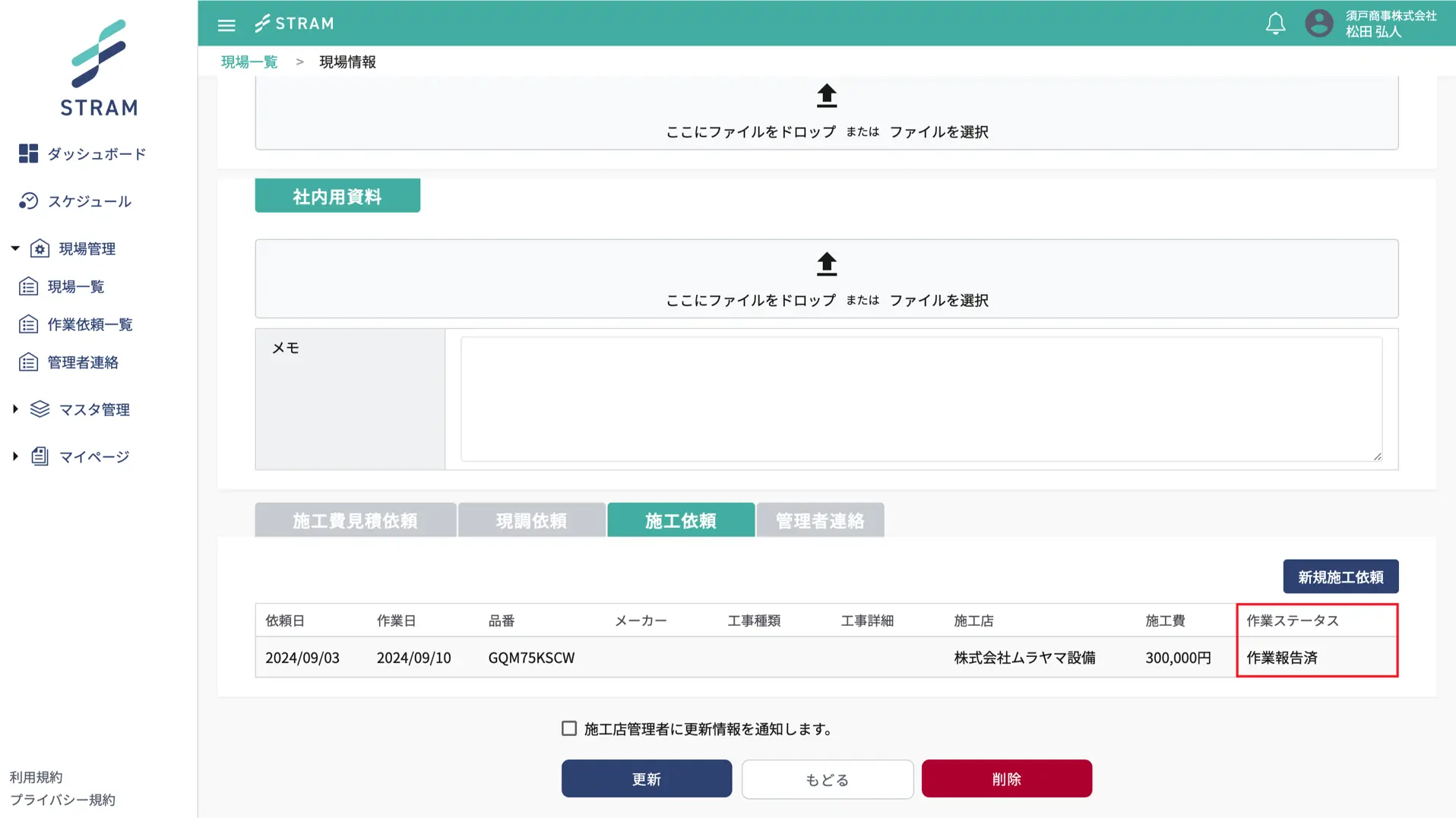
Task: Collapse the 現場管理 section
Action: click(x=13, y=248)
